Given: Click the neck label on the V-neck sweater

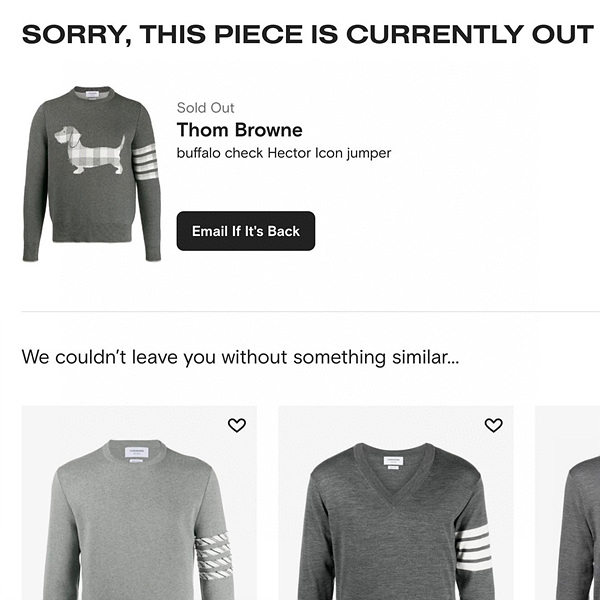Looking at the screenshot, I should [395, 461].
